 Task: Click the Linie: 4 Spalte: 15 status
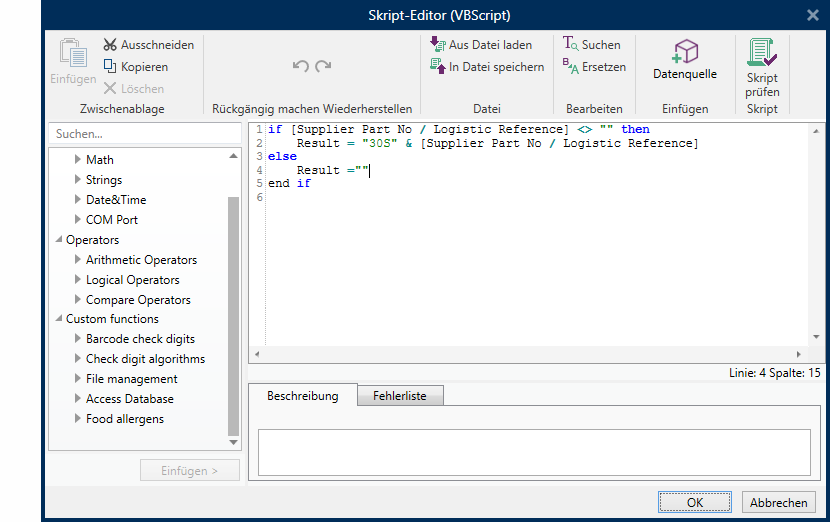(x=774, y=373)
